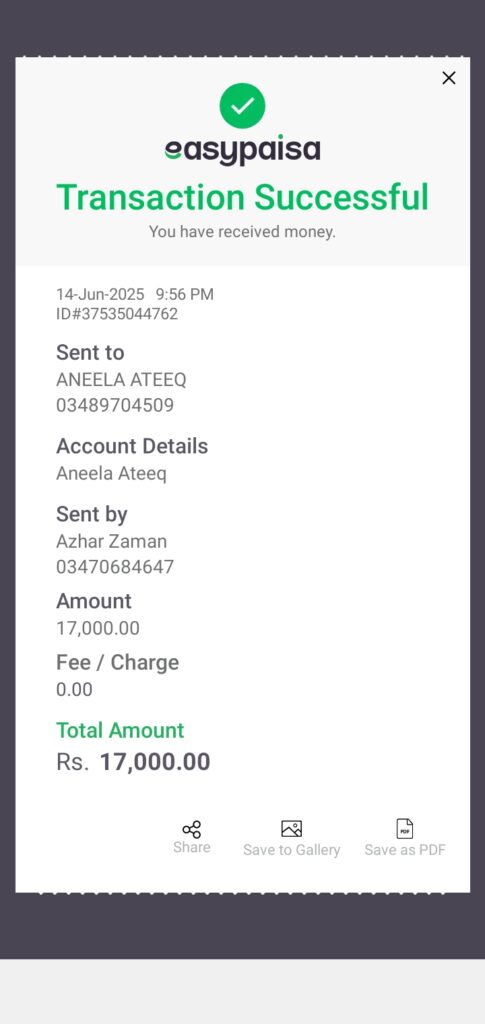Tap the green success checkmark icon

point(242,106)
